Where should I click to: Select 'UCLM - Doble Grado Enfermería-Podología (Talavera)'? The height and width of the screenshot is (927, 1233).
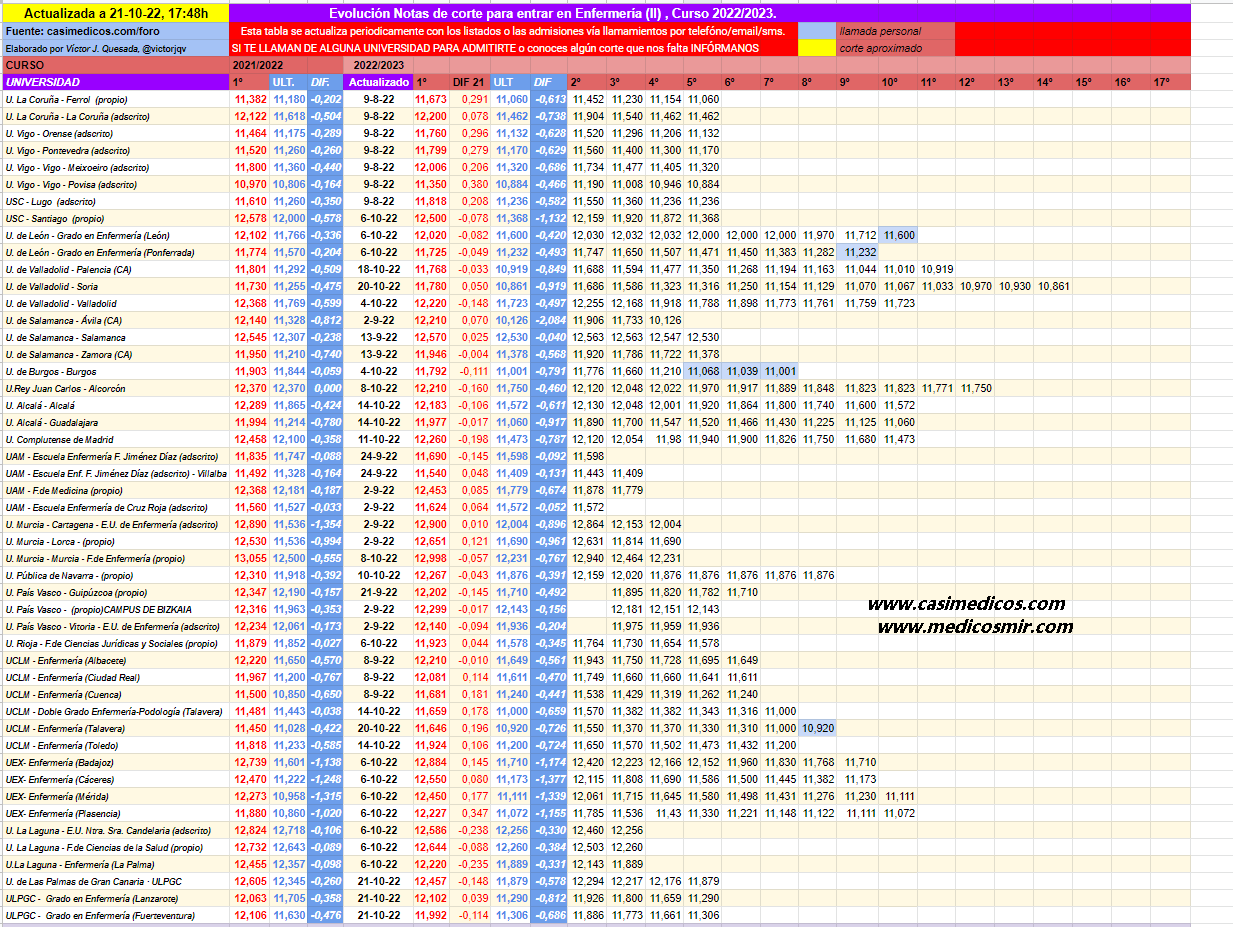click(x=115, y=711)
